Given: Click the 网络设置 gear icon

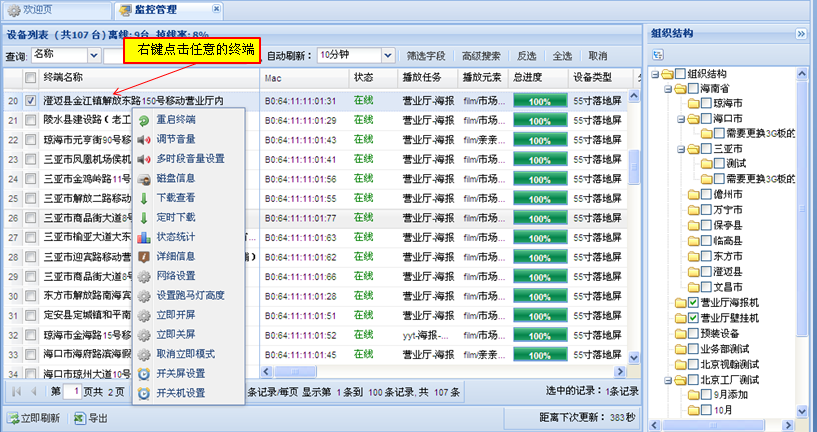Looking at the screenshot, I should pos(145,276).
